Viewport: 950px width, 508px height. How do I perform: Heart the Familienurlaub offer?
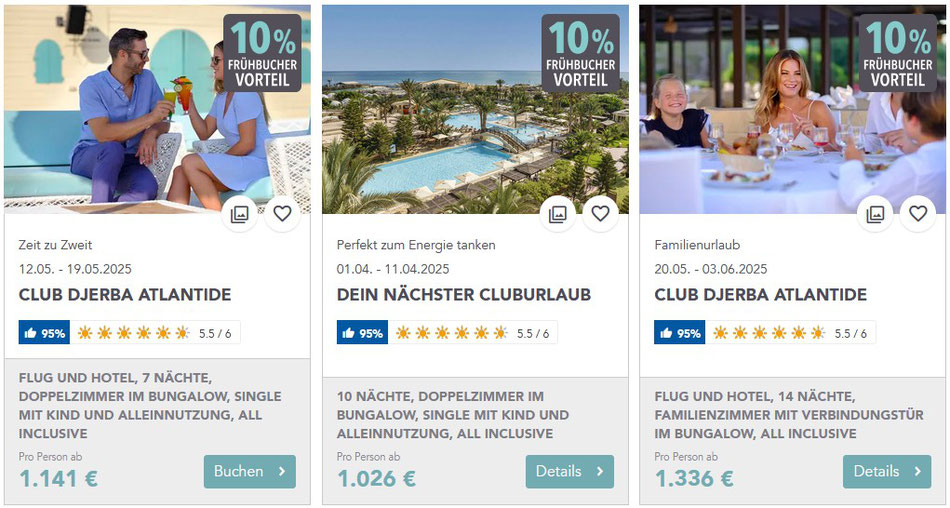coord(918,214)
